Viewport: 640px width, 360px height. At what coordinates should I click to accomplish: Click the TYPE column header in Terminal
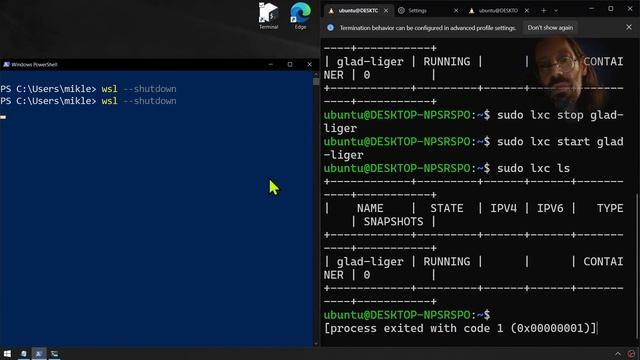click(610, 208)
